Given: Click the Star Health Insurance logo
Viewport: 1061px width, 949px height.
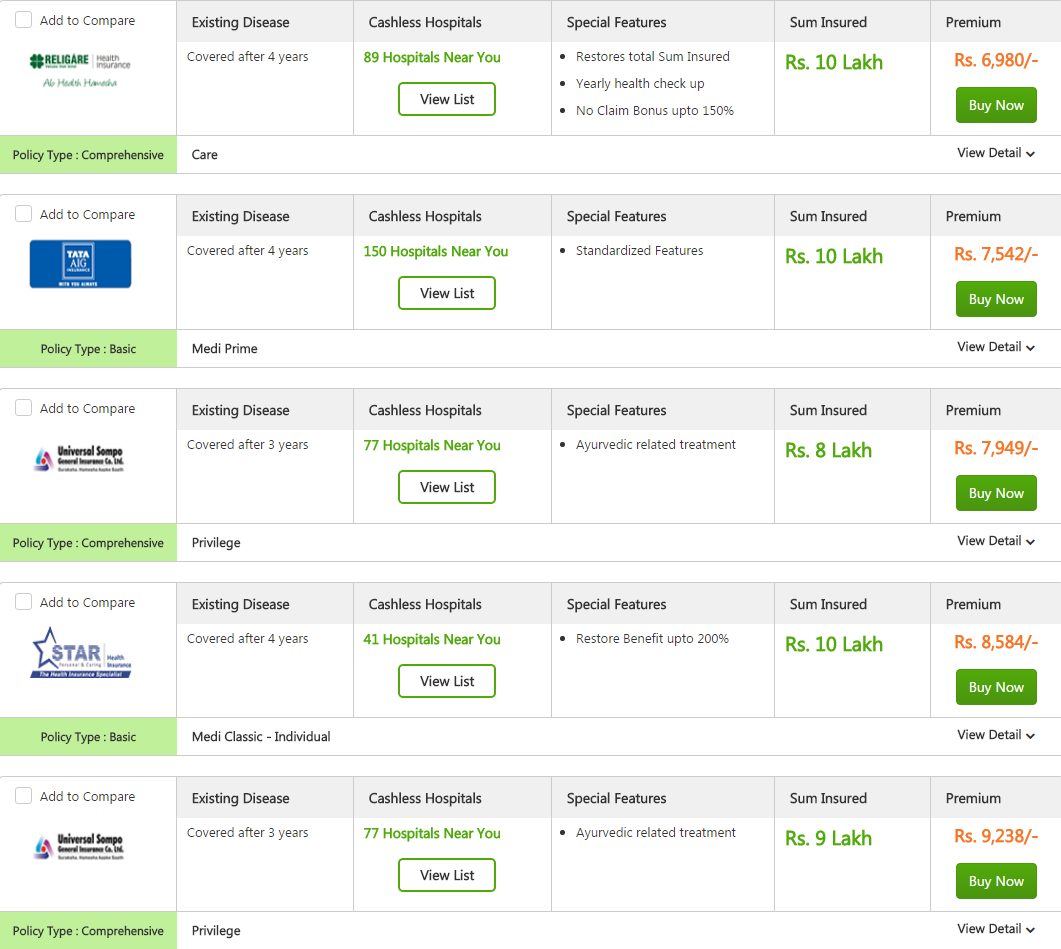Looking at the screenshot, I should point(81,653).
